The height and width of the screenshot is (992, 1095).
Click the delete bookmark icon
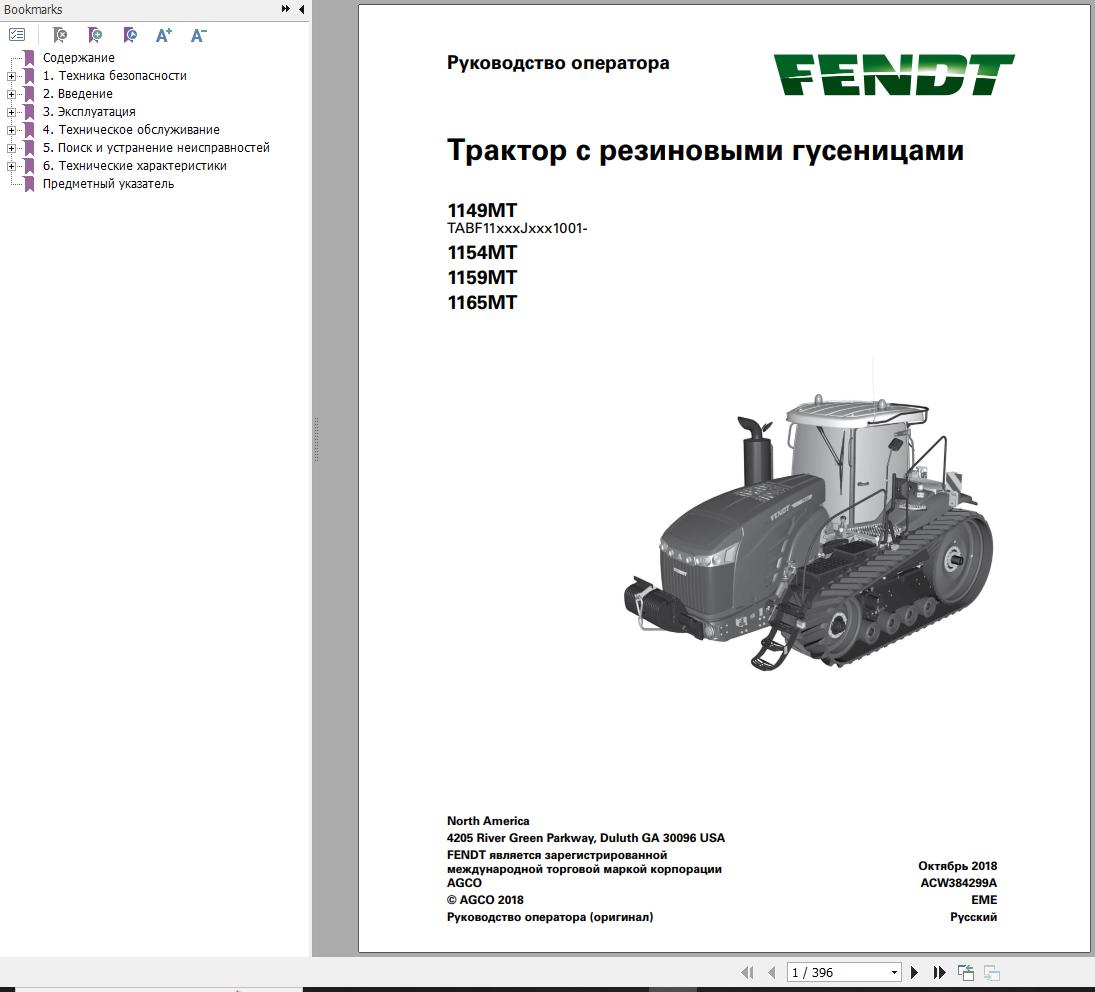coord(60,35)
